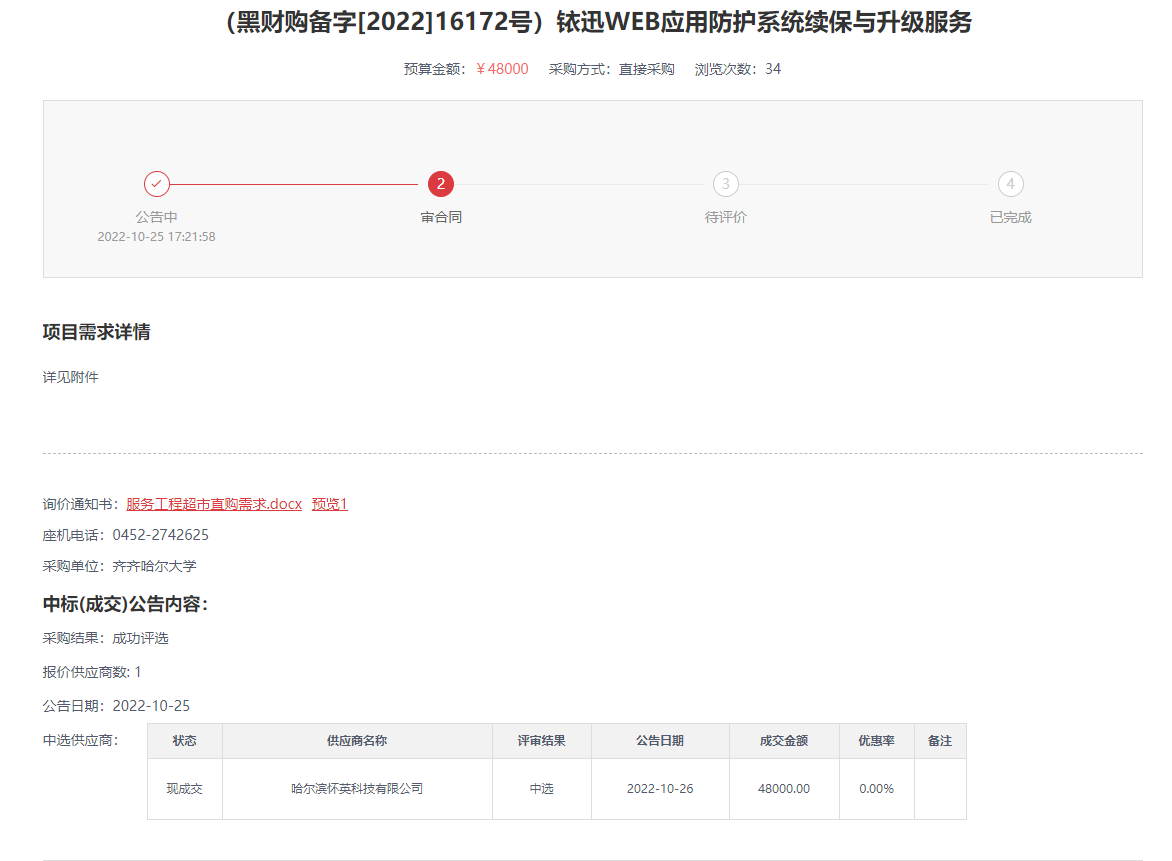Click the 优惠率 column header
The height and width of the screenshot is (861, 1172).
coord(876,741)
